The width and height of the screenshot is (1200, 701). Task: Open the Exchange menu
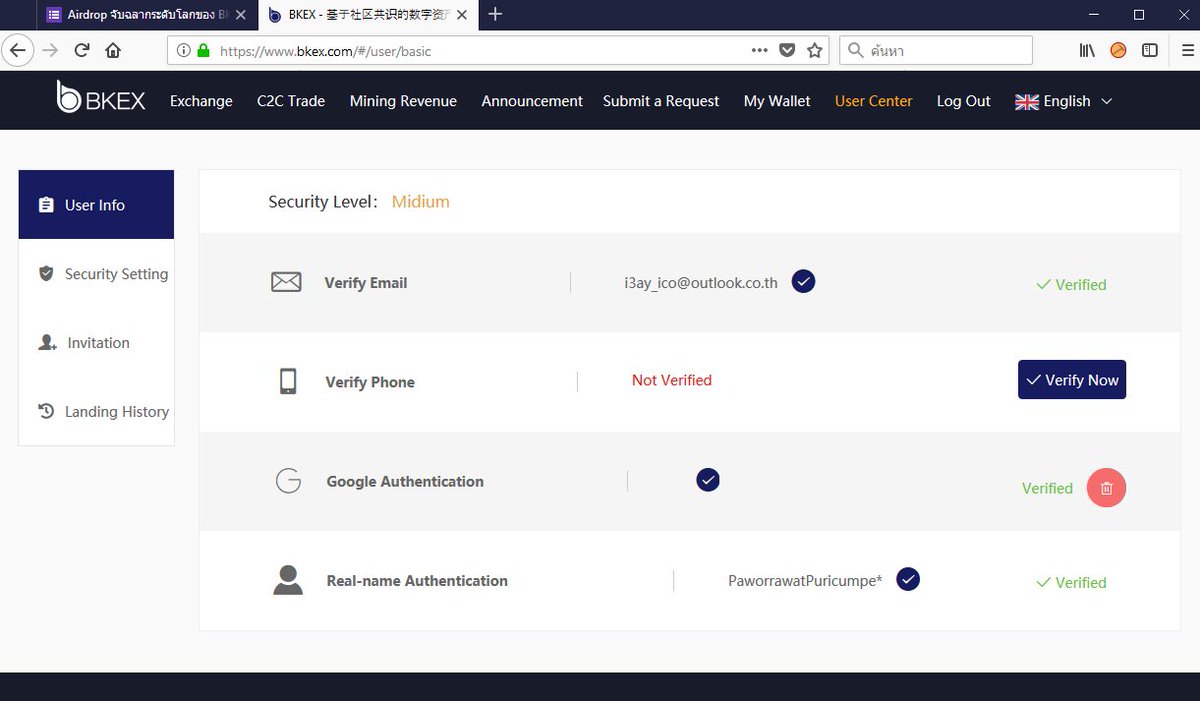pos(201,101)
